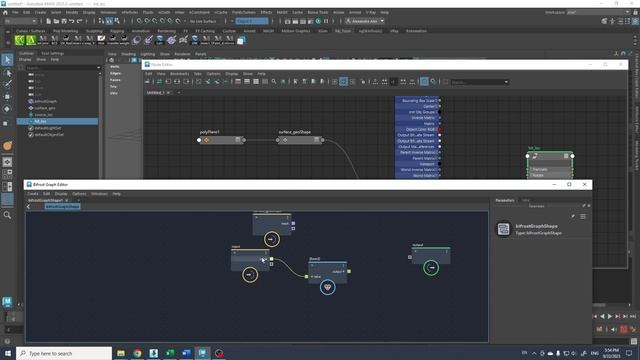Toggle the highlighted snap icon in status line

click(109, 21)
